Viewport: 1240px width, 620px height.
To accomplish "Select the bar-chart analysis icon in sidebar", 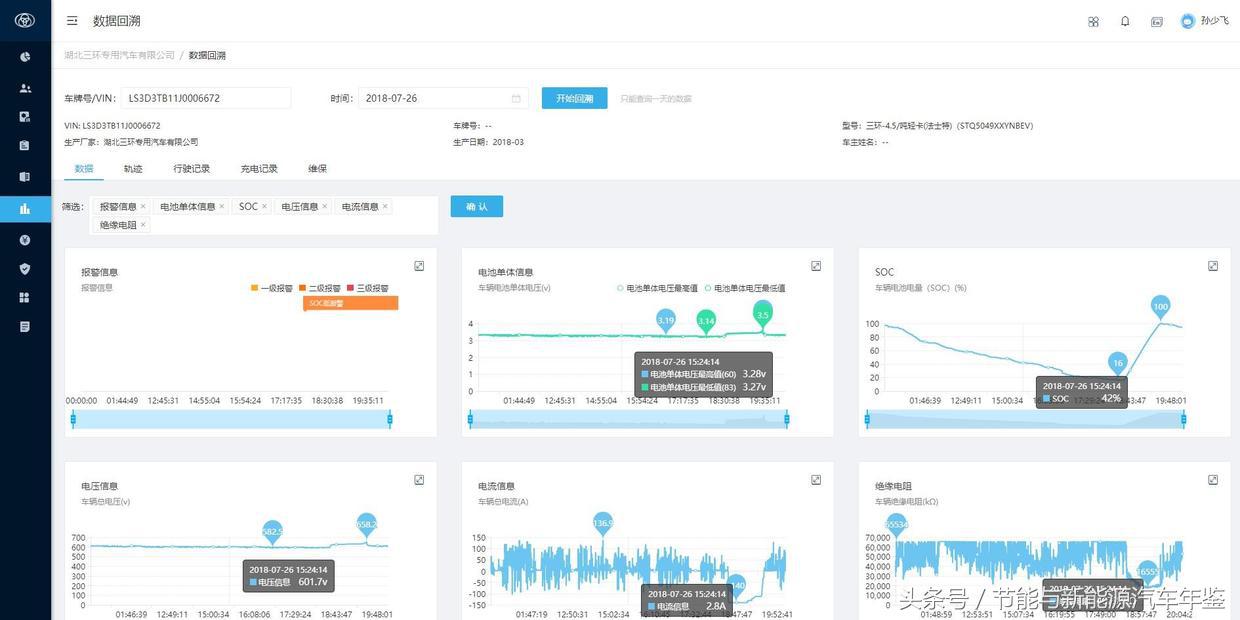I will pyautogui.click(x=25, y=206).
